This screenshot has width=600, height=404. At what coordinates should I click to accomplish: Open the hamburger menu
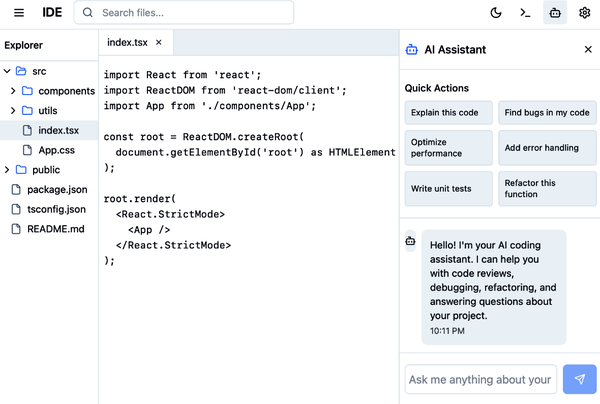pos(18,13)
